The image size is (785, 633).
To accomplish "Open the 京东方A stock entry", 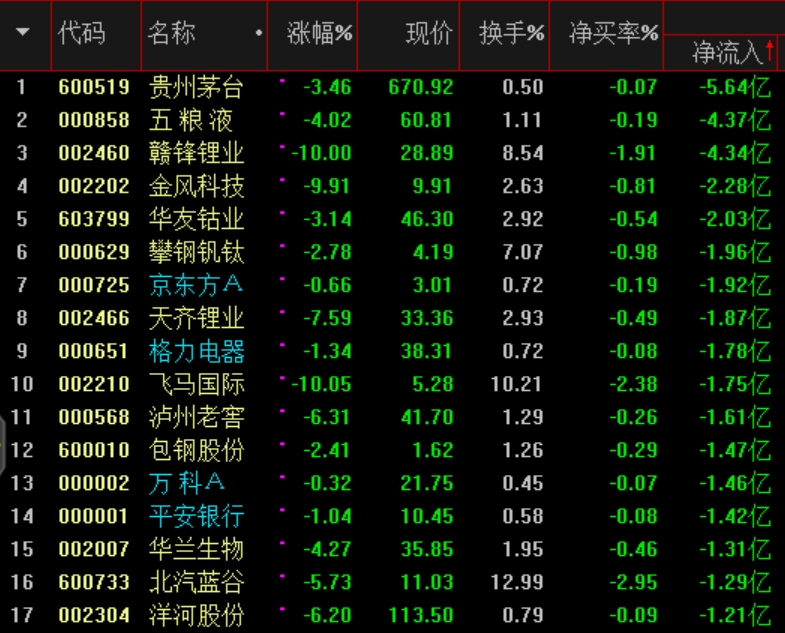I will pos(196,285).
